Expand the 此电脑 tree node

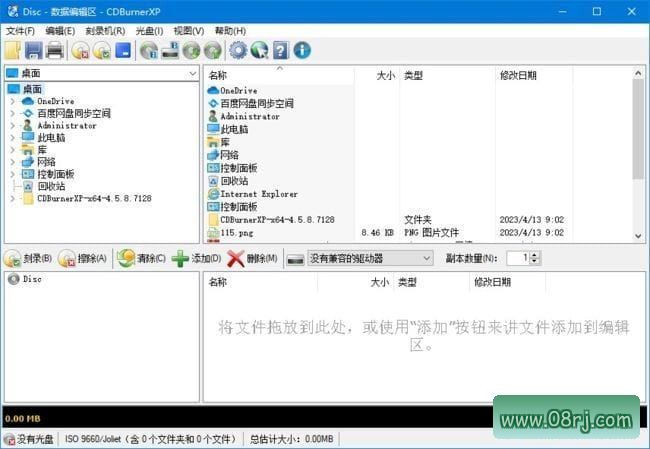pyautogui.click(x=12, y=138)
